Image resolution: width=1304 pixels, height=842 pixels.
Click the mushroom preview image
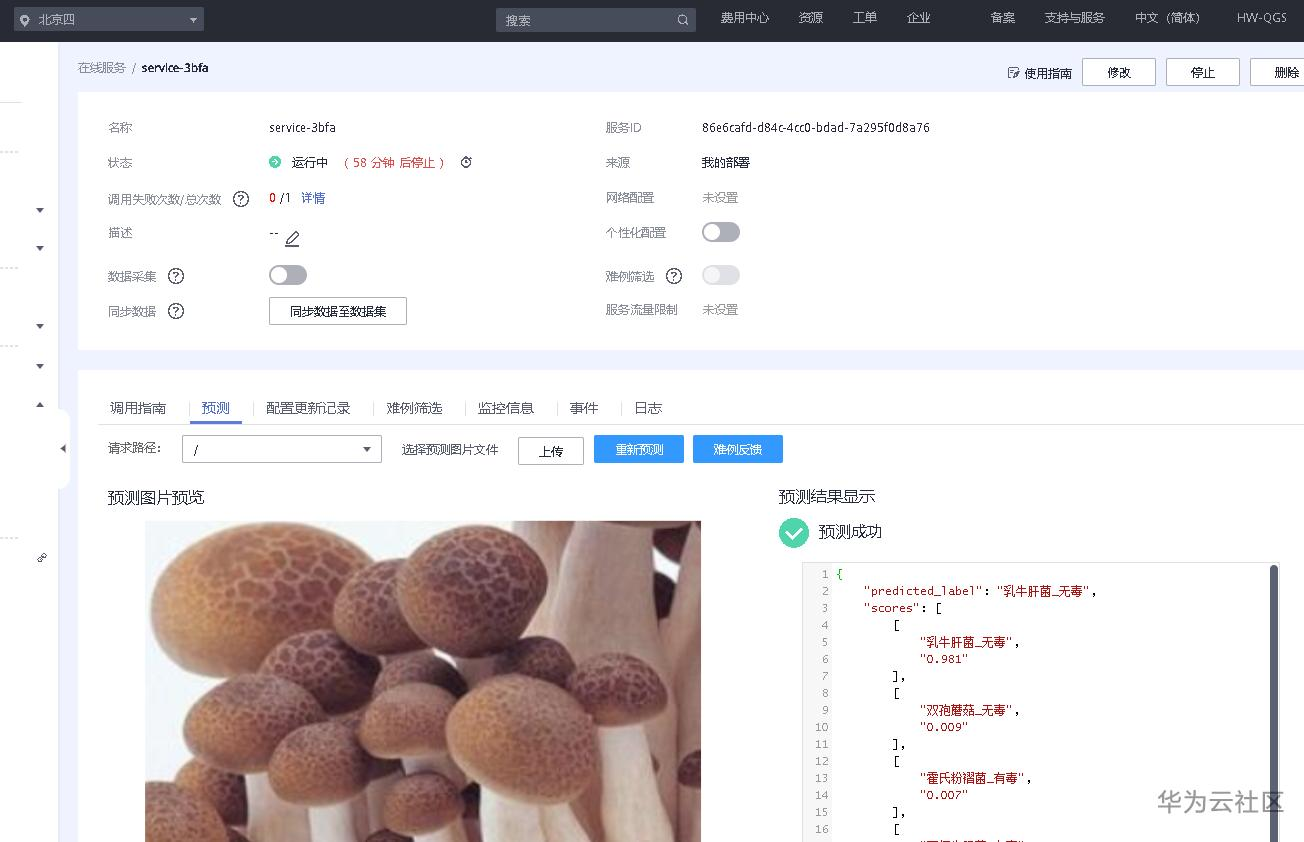point(423,681)
